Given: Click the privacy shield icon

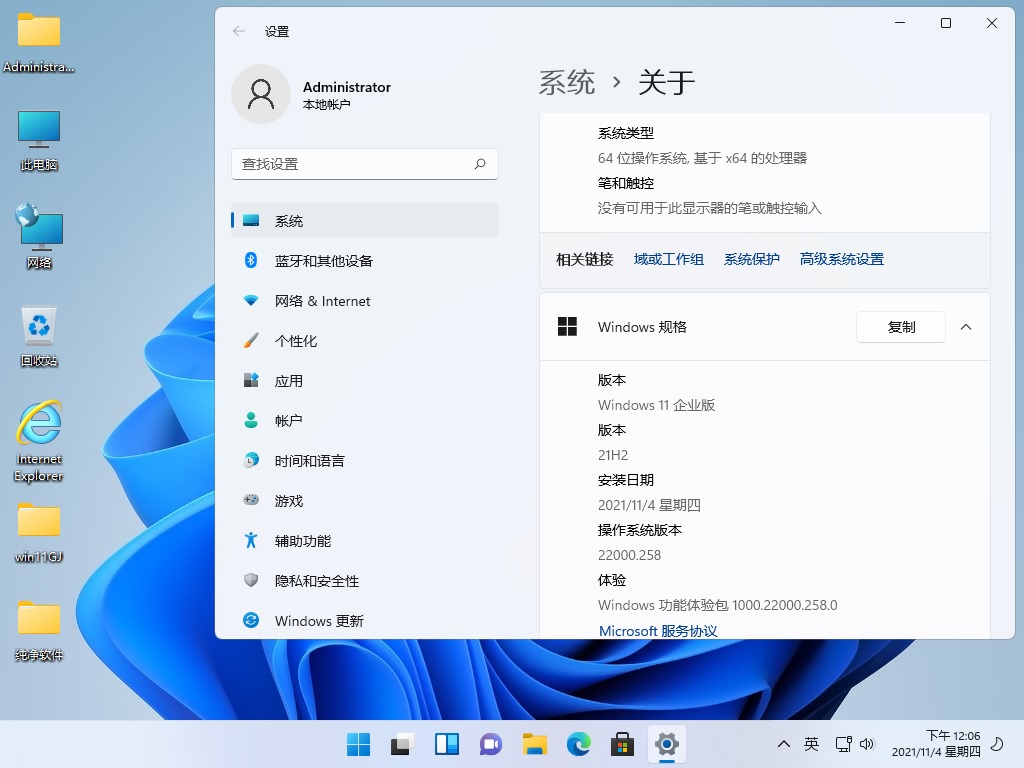Looking at the screenshot, I should (251, 580).
